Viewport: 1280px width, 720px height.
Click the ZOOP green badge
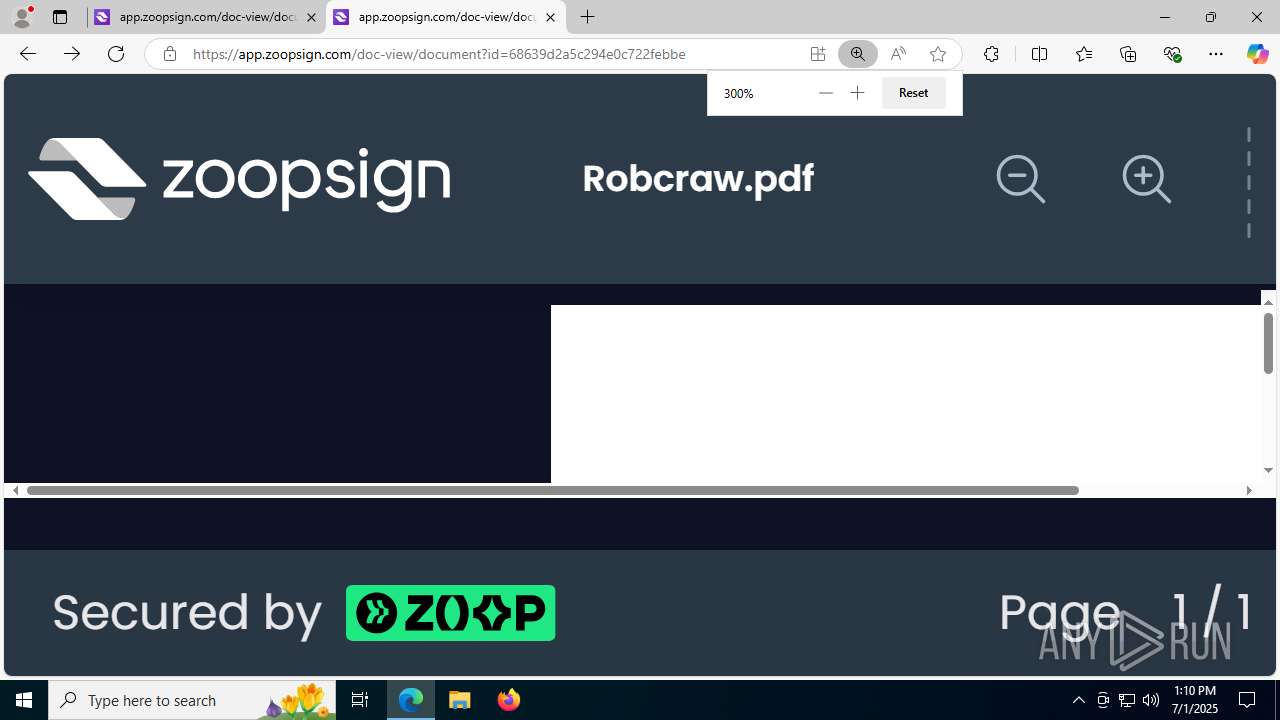[x=450, y=613]
